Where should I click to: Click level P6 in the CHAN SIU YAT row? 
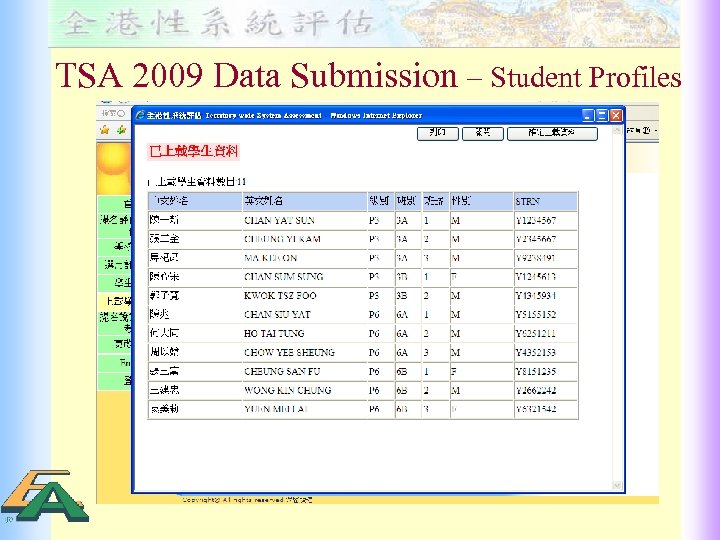click(374, 315)
